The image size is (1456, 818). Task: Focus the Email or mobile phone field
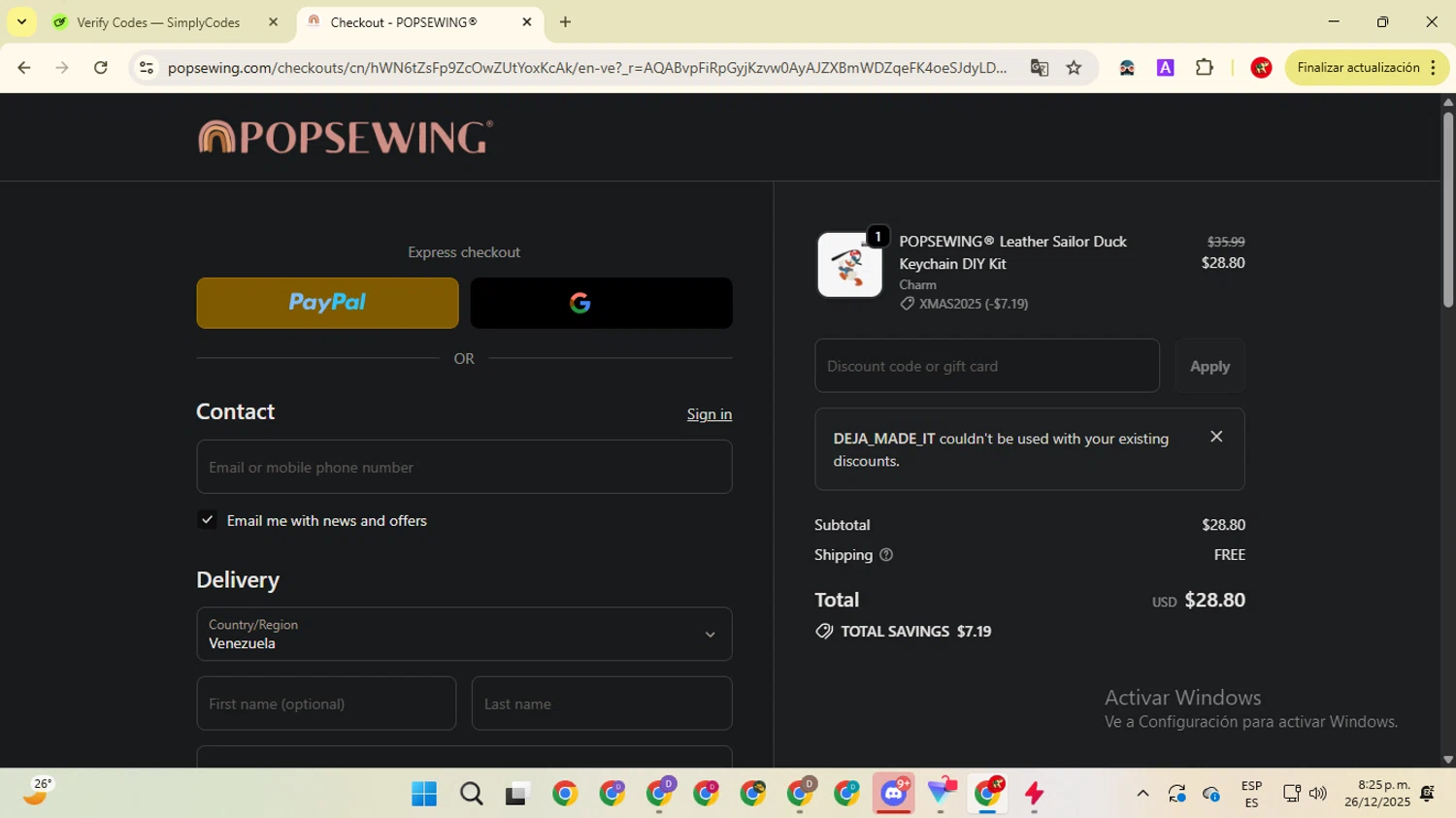(x=464, y=467)
